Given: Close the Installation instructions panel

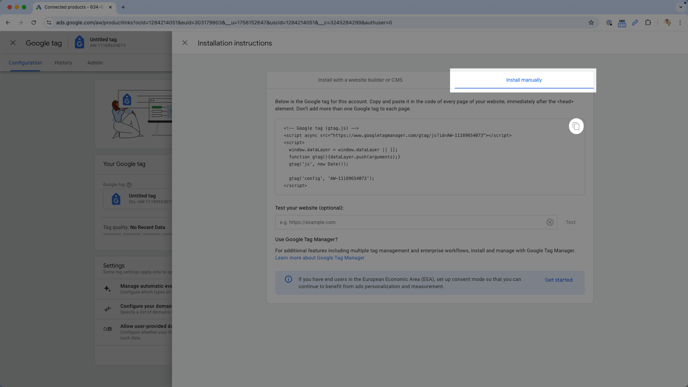Looking at the screenshot, I should pos(185,43).
